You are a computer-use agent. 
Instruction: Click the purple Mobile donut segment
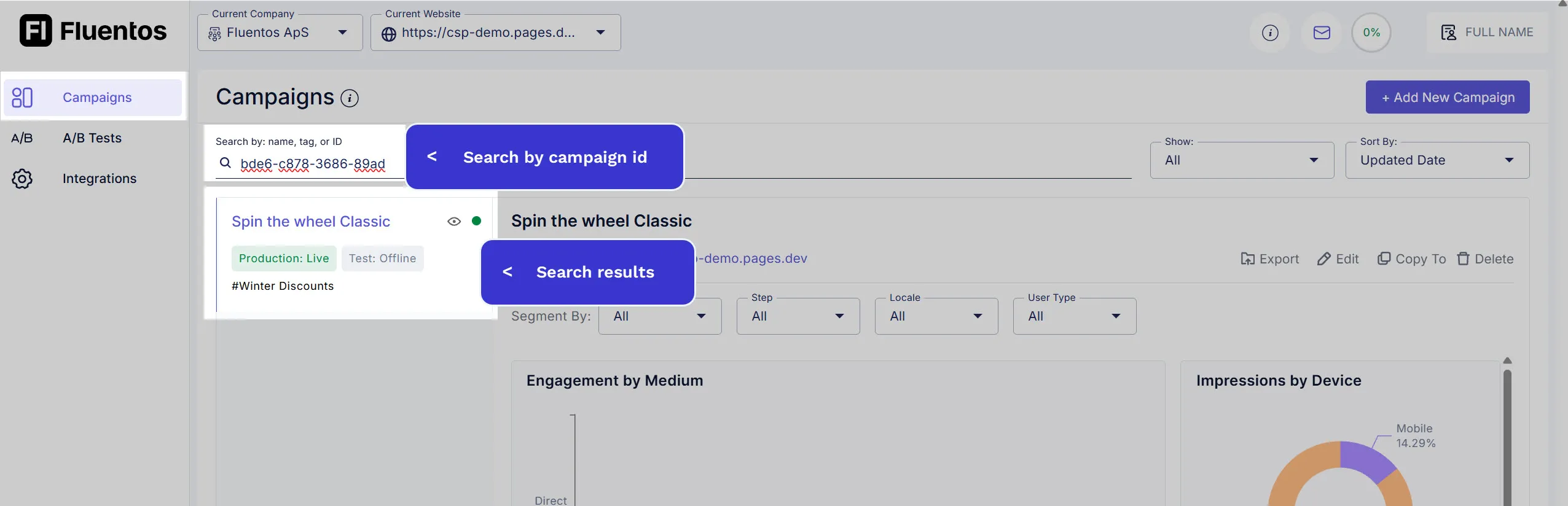tap(1366, 461)
